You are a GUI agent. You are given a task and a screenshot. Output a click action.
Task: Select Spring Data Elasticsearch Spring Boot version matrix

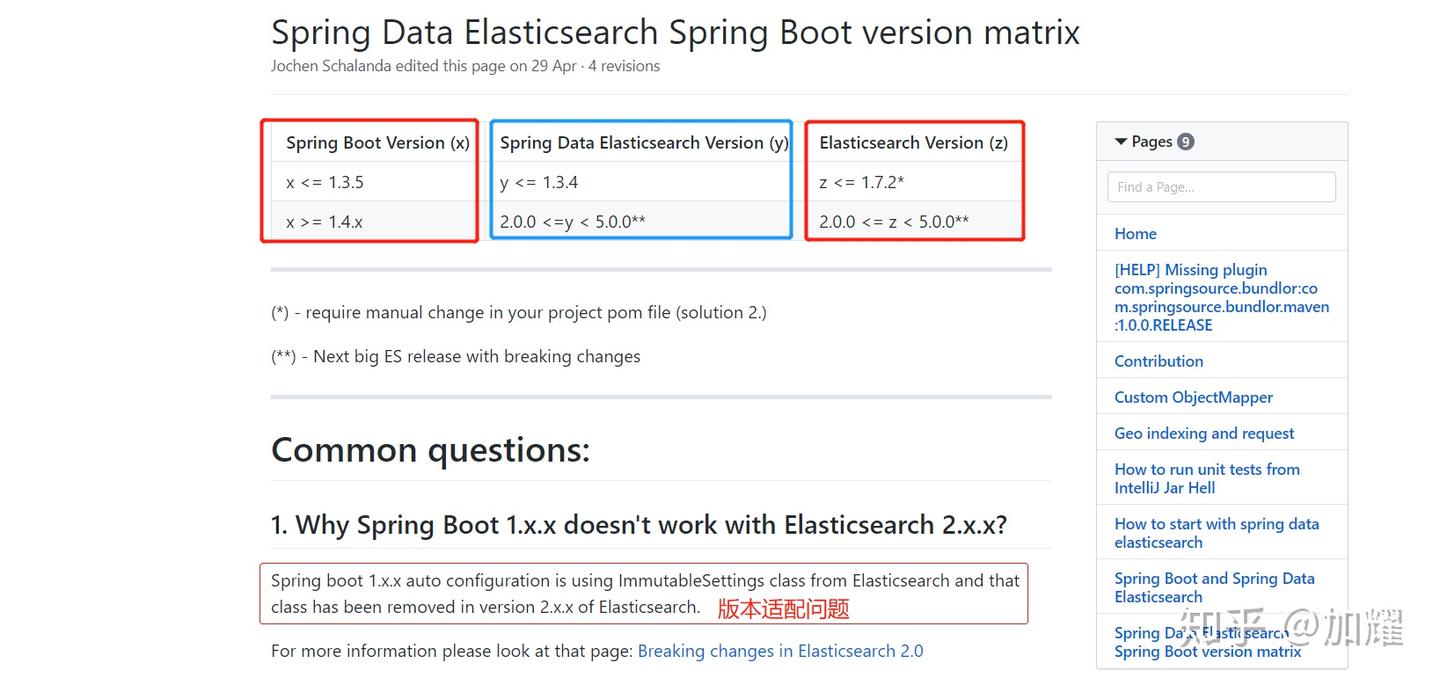pyautogui.click(x=1207, y=642)
